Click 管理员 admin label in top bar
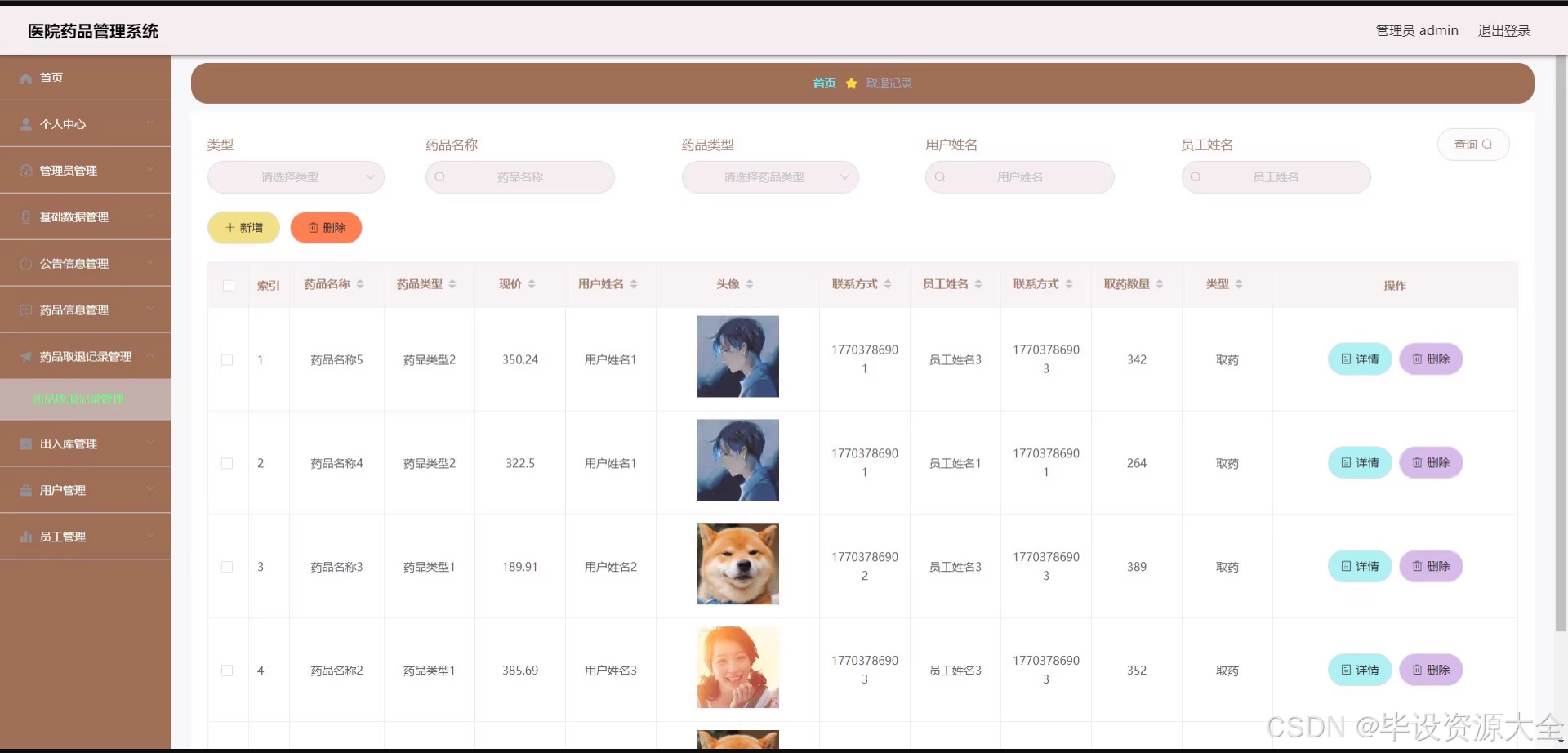The image size is (1568, 753). click(x=1417, y=31)
